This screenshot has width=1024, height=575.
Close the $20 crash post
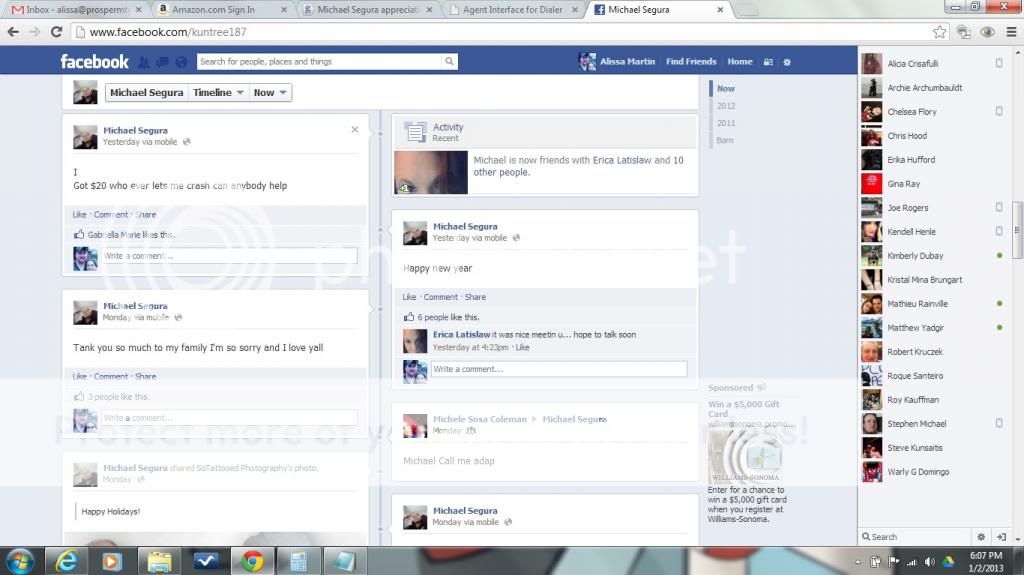[x=355, y=129]
